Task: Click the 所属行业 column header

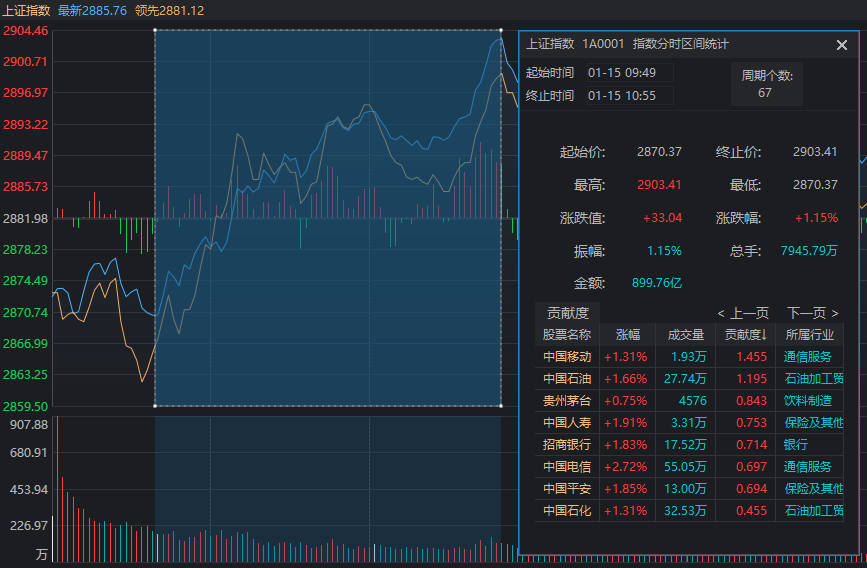Action: point(809,335)
